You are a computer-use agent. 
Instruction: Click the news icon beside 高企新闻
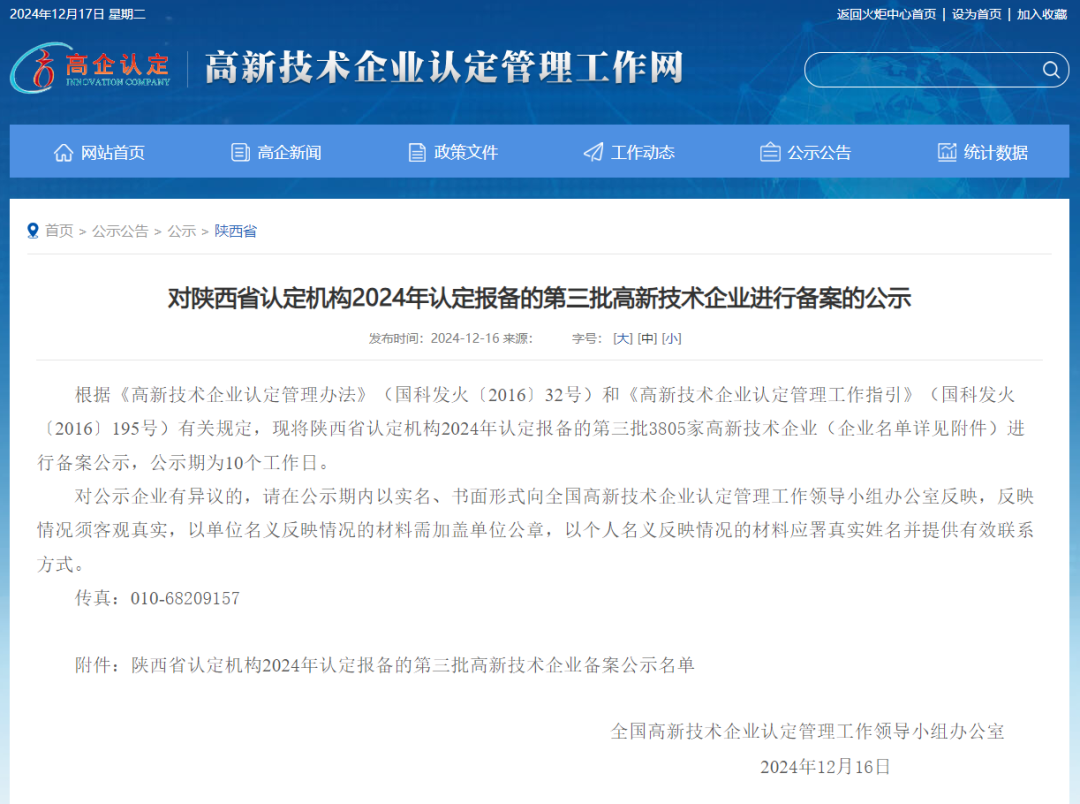pos(240,152)
